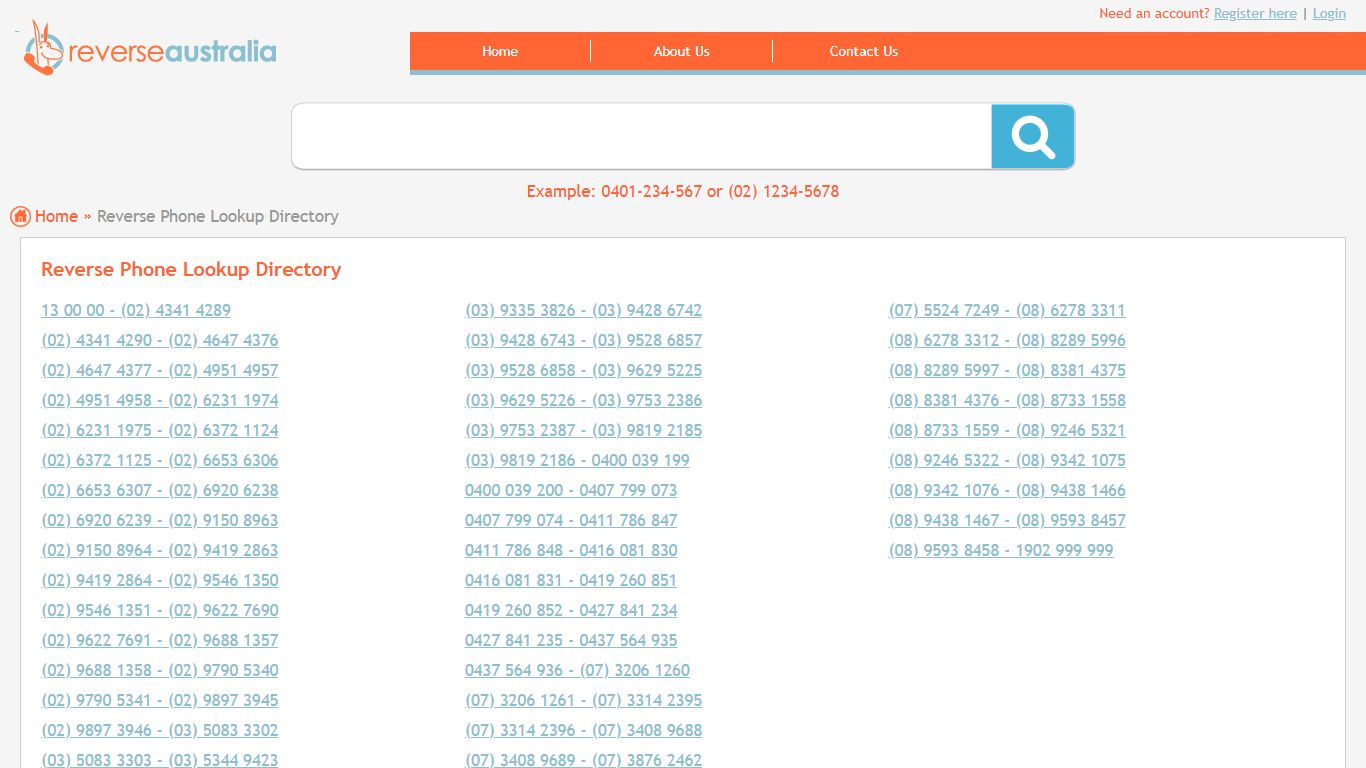The height and width of the screenshot is (768, 1366).
Task: Click the Reverse Australia kangaroo logo
Action: (x=150, y=48)
